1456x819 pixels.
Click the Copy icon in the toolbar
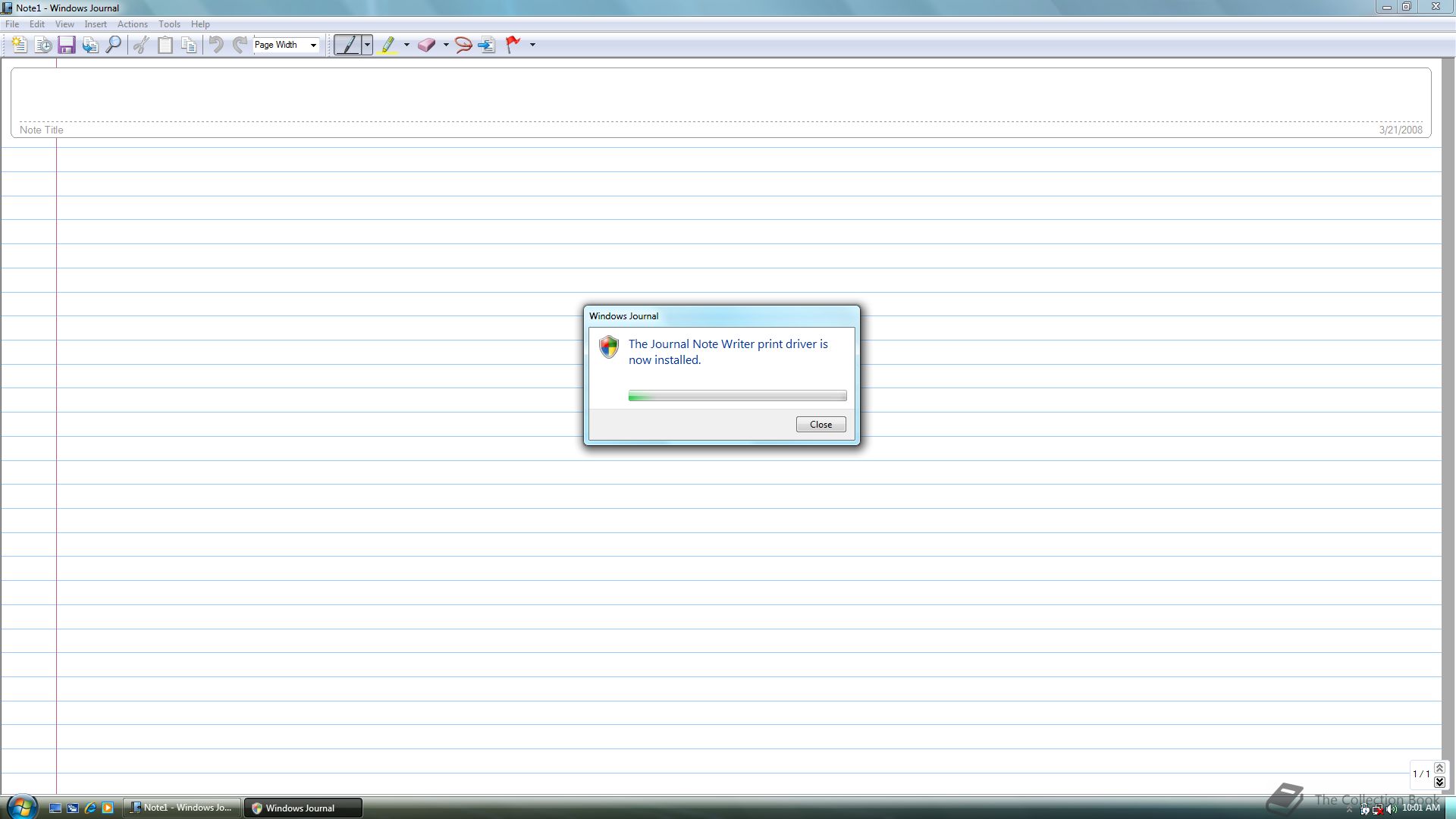tap(189, 45)
